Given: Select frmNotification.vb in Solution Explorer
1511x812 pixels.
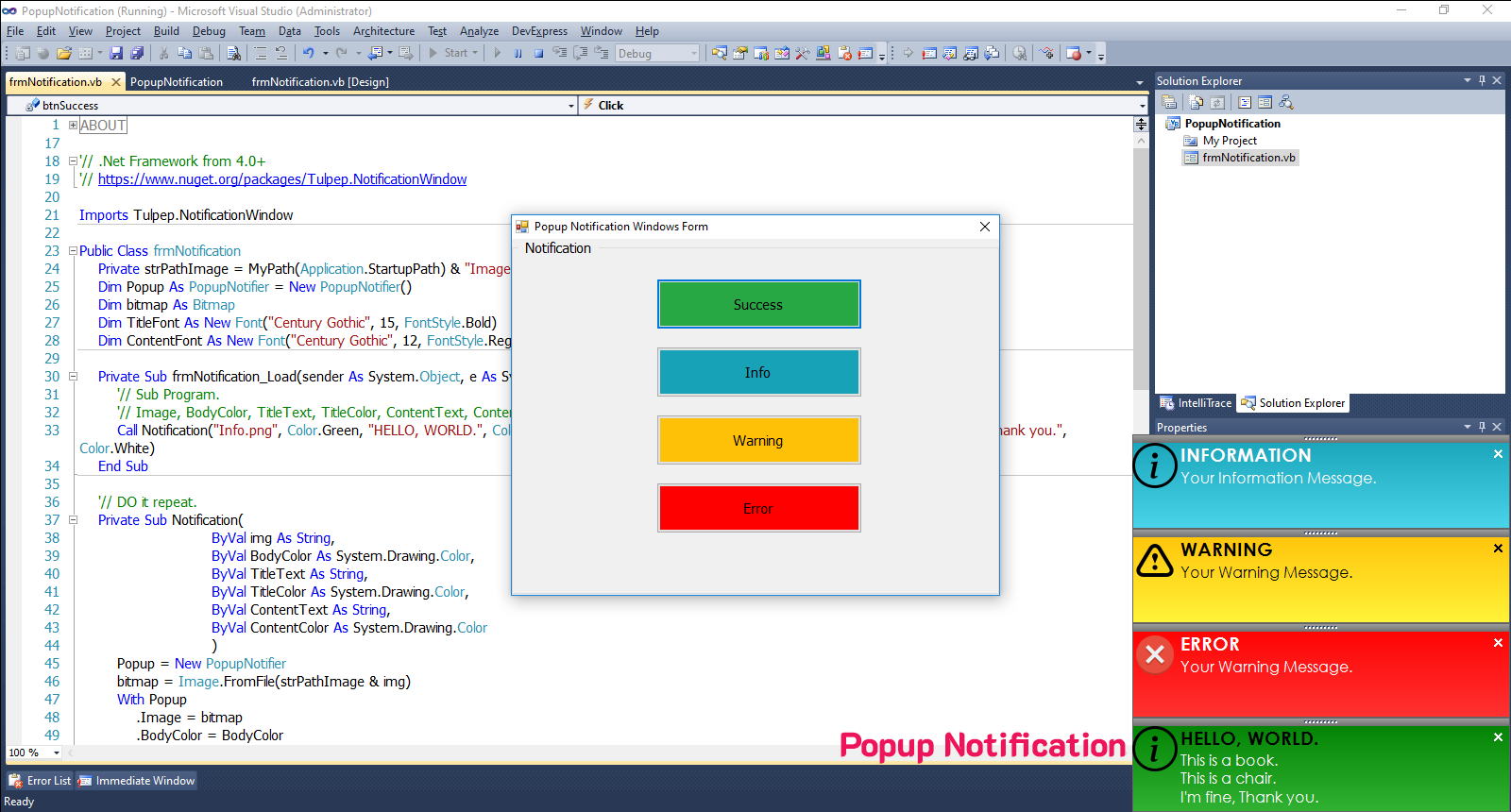Looking at the screenshot, I should tap(1248, 158).
